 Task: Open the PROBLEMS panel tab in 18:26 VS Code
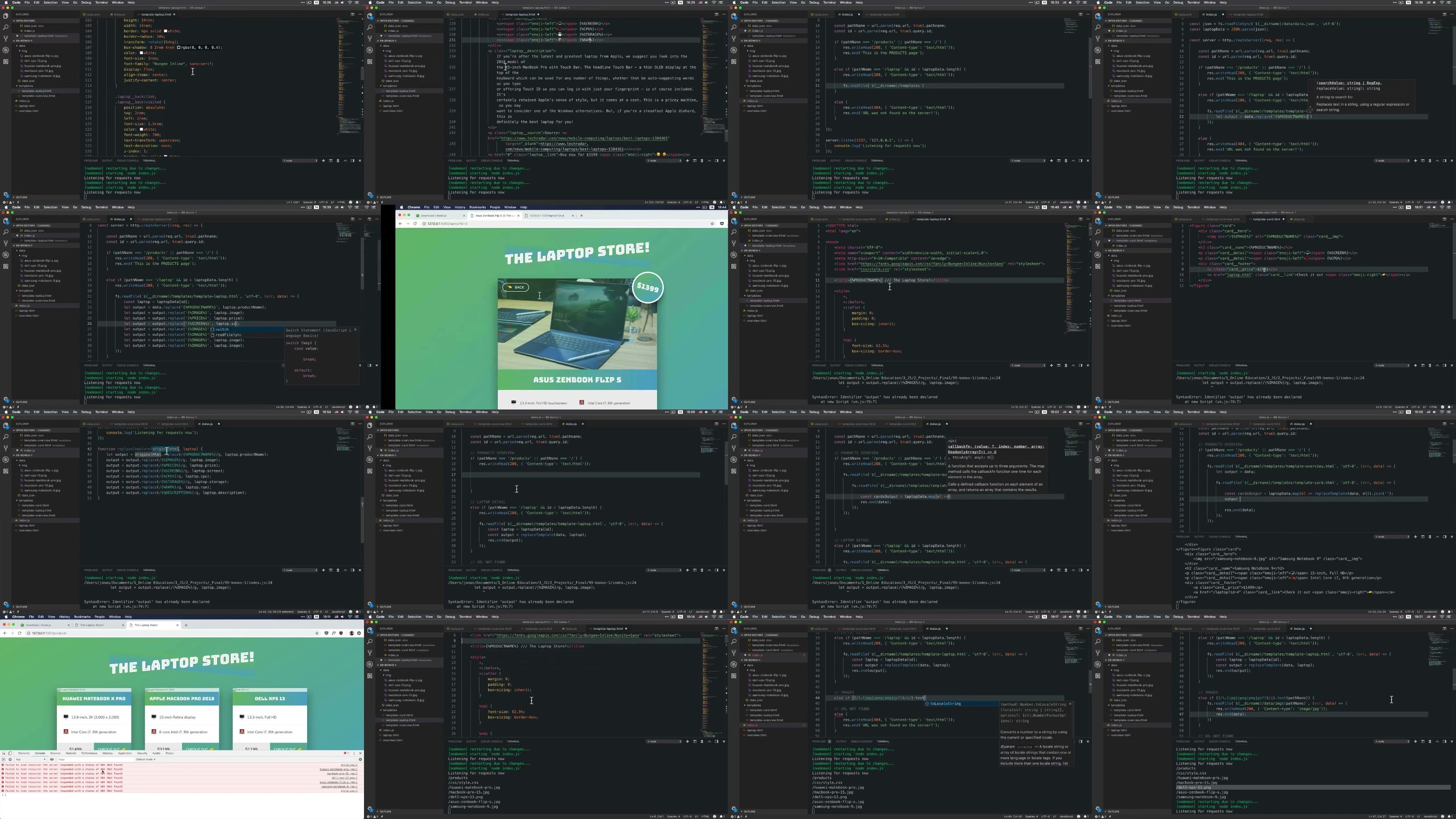[91, 161]
